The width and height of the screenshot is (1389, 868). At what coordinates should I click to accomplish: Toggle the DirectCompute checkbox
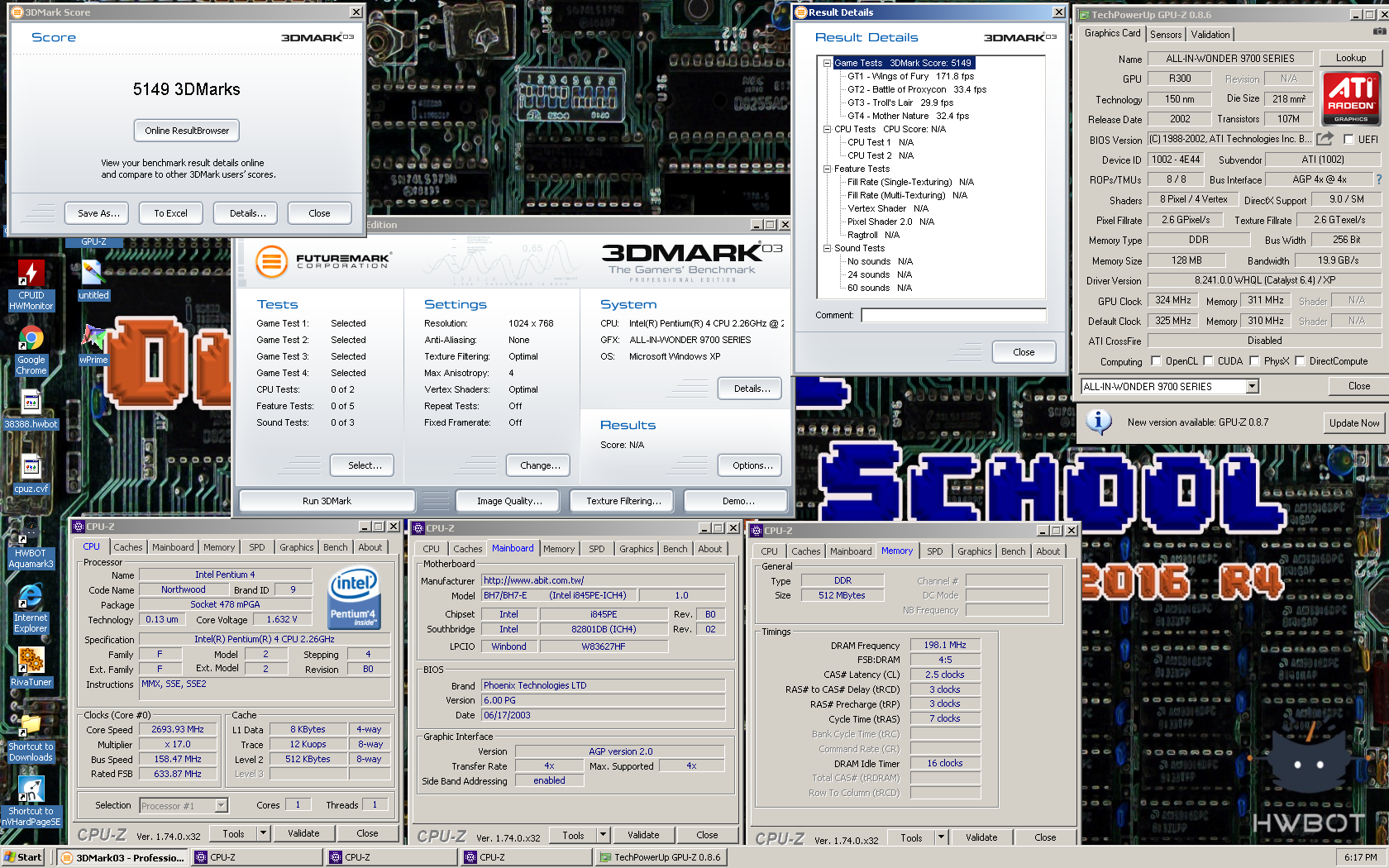coord(1300,360)
